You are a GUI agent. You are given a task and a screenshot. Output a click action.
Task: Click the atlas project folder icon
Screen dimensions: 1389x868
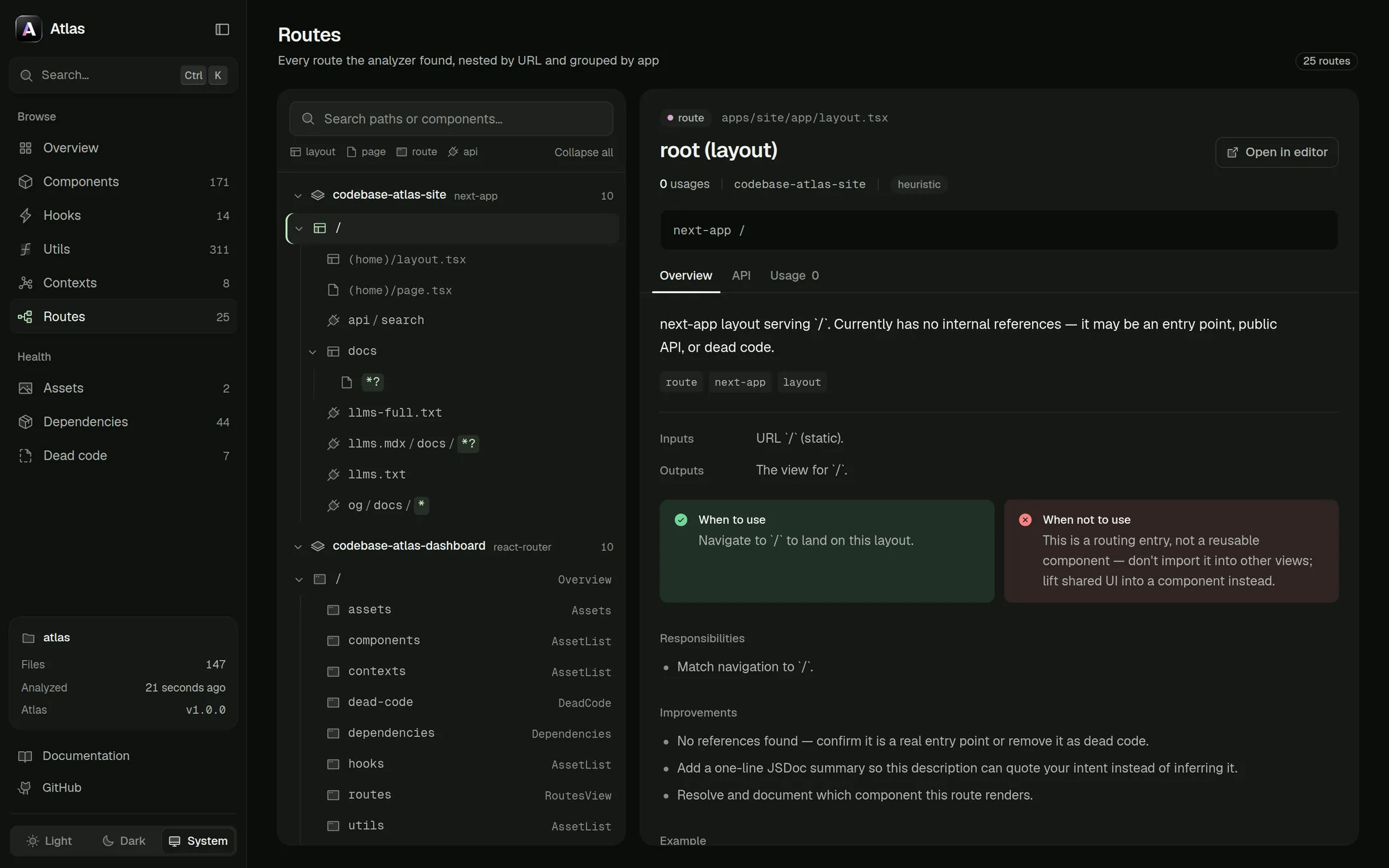pyautogui.click(x=28, y=638)
